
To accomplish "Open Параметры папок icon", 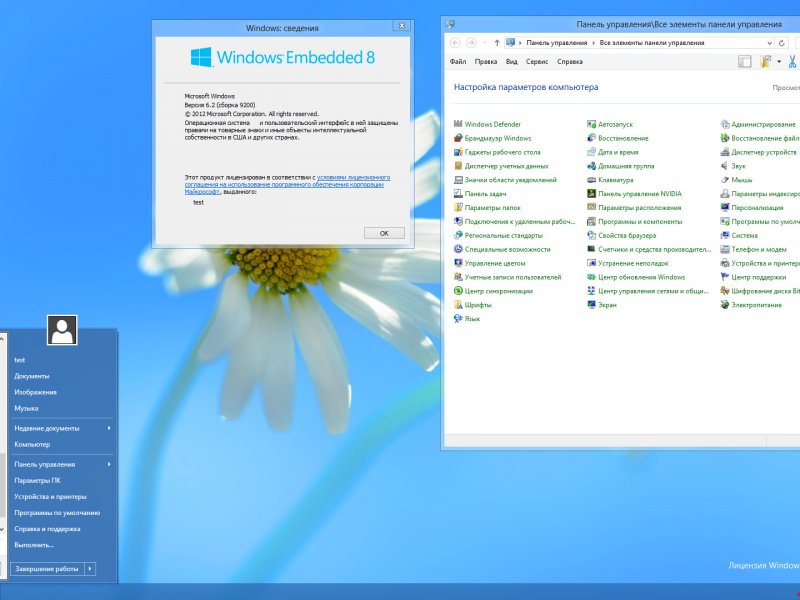I will (x=458, y=207).
